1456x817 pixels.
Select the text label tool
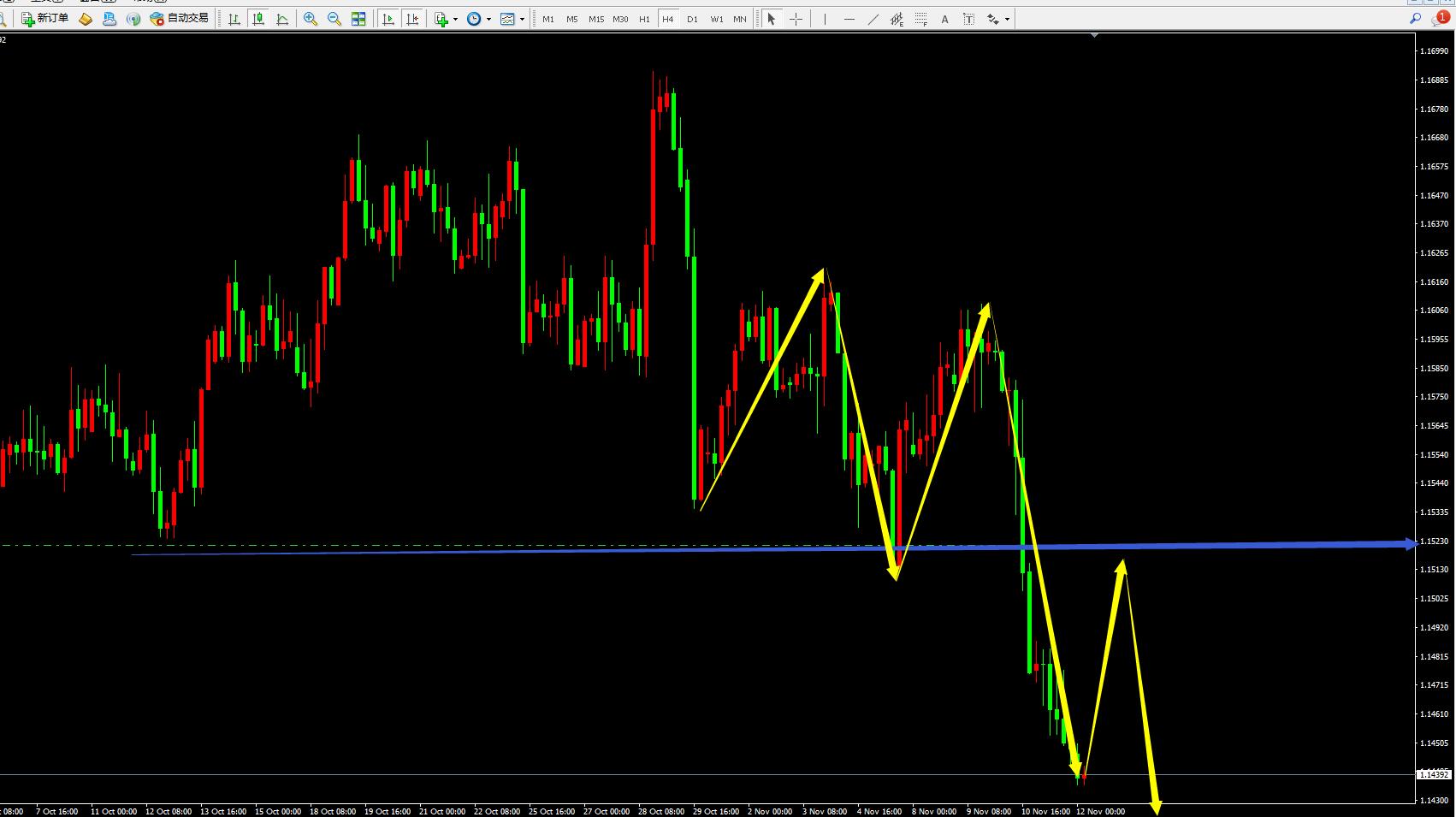coord(968,18)
